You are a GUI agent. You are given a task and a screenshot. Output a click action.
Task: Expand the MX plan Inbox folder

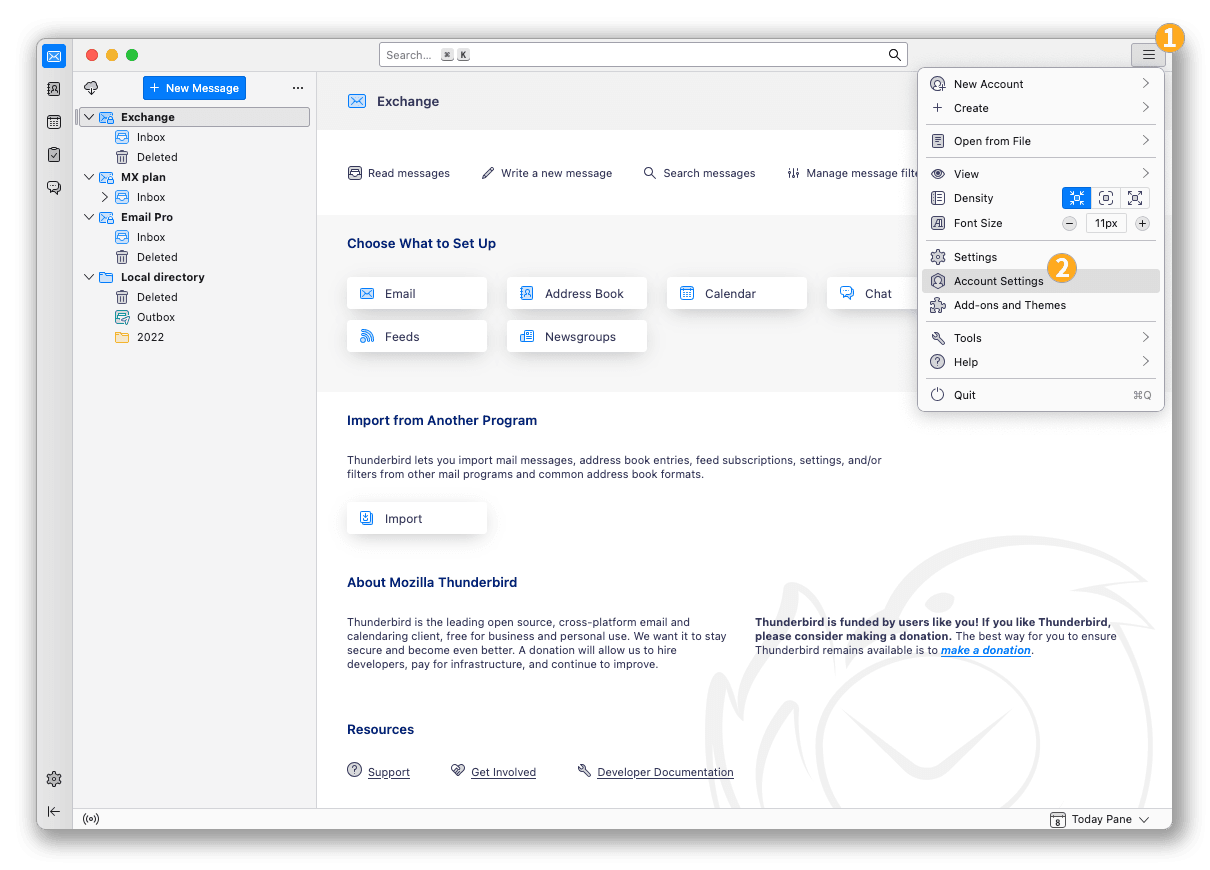105,197
